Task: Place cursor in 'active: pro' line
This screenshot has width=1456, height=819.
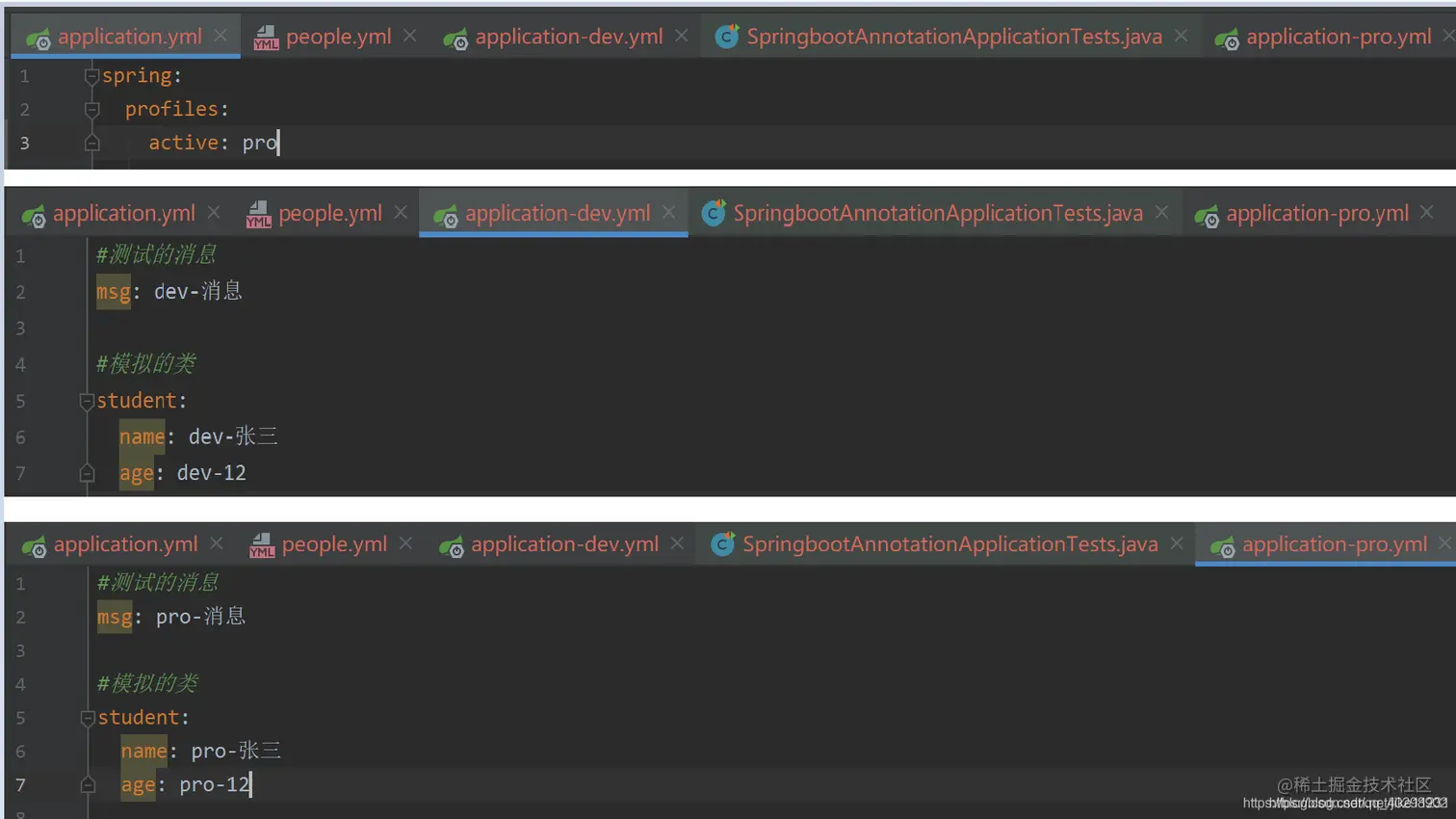Action: [213, 143]
